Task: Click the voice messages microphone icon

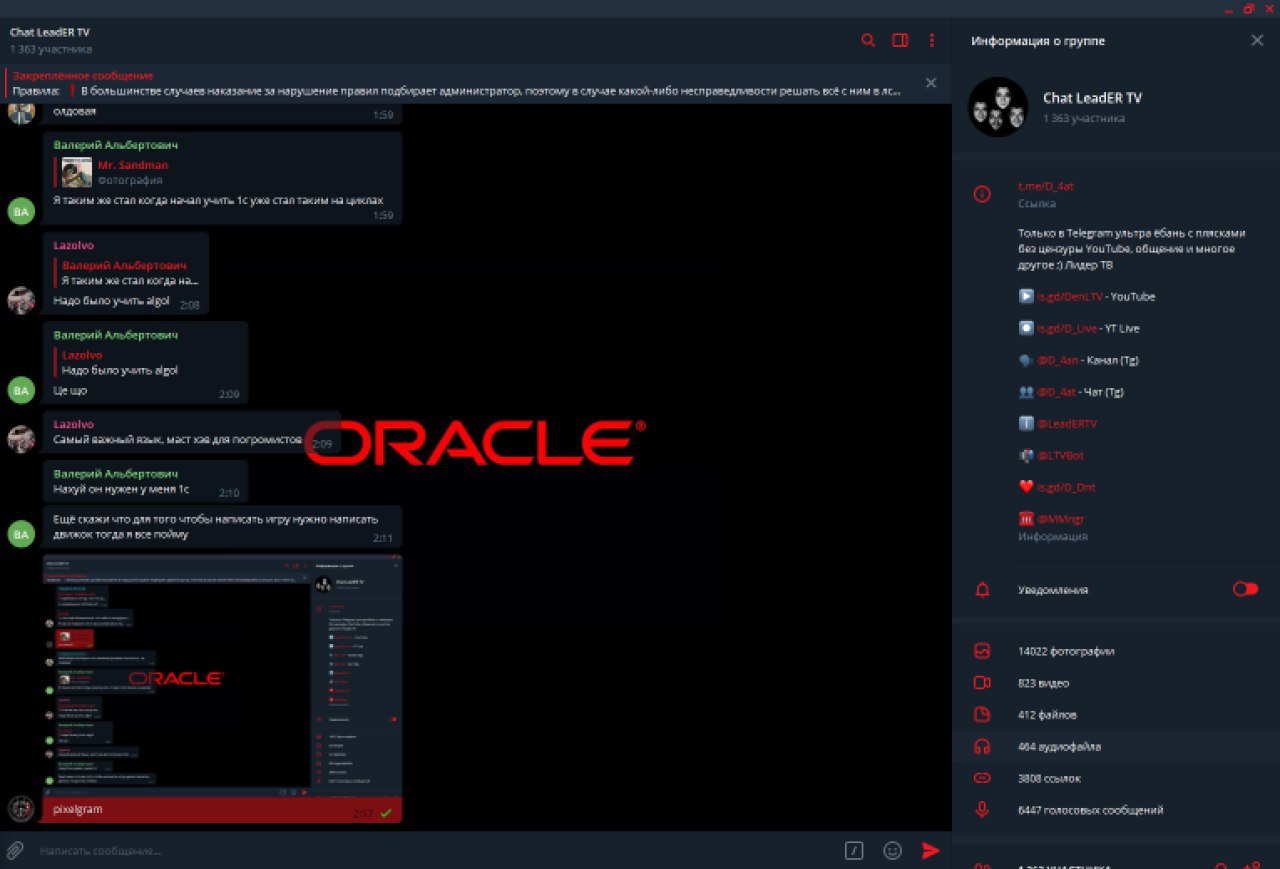Action: click(982, 810)
